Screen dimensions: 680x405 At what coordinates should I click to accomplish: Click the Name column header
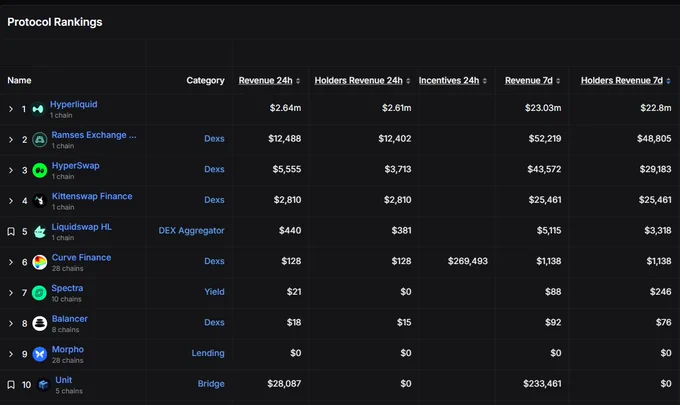[x=19, y=81]
